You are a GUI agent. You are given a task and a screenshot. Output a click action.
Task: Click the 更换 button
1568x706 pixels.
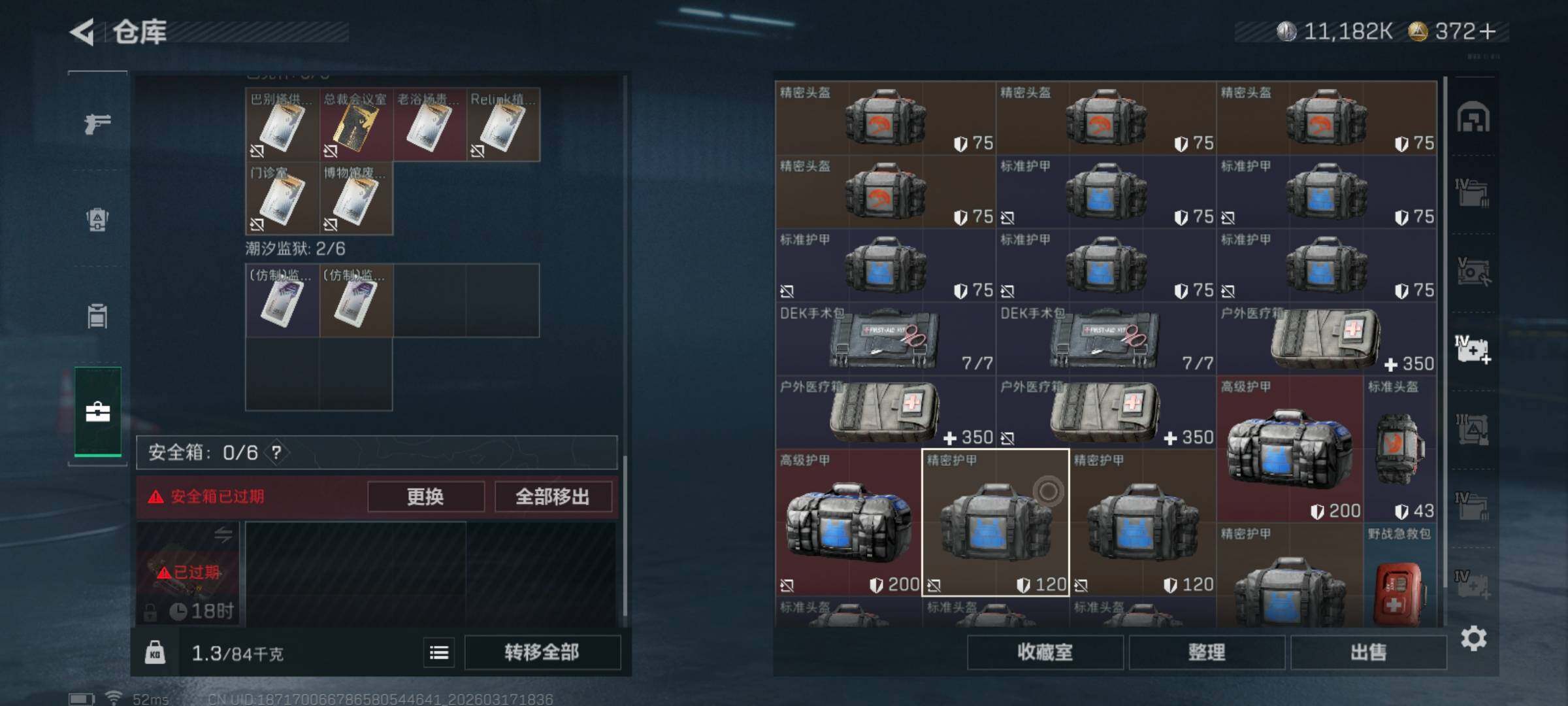(x=426, y=497)
